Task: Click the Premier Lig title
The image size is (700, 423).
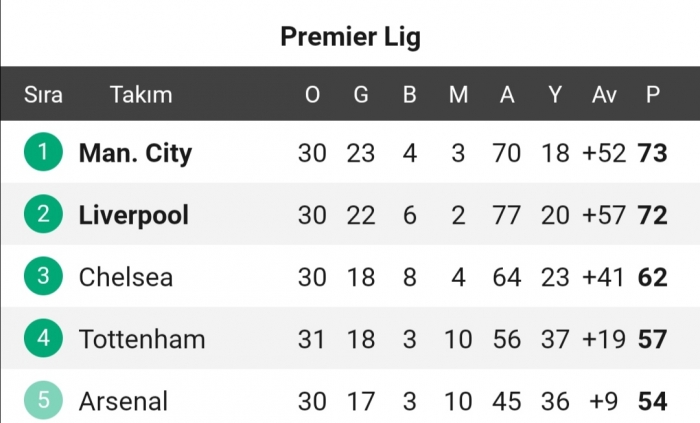Action: (350, 37)
